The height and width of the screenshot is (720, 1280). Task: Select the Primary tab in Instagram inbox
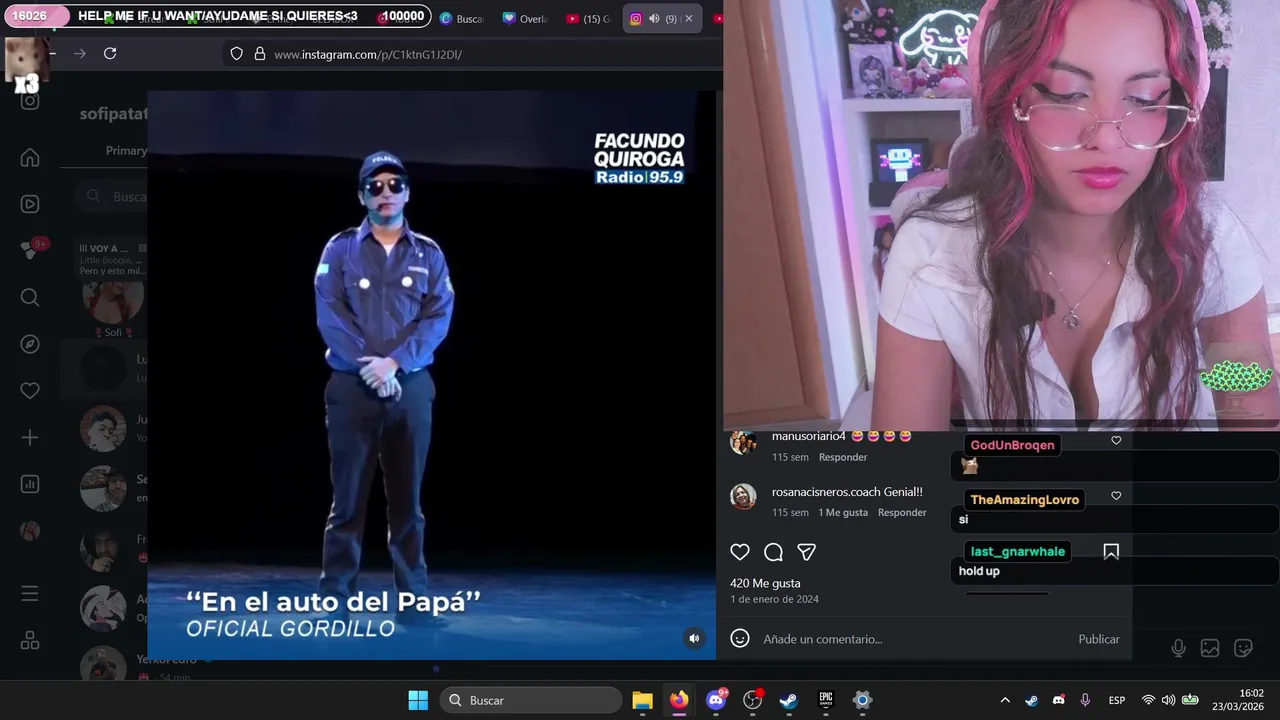(x=126, y=151)
